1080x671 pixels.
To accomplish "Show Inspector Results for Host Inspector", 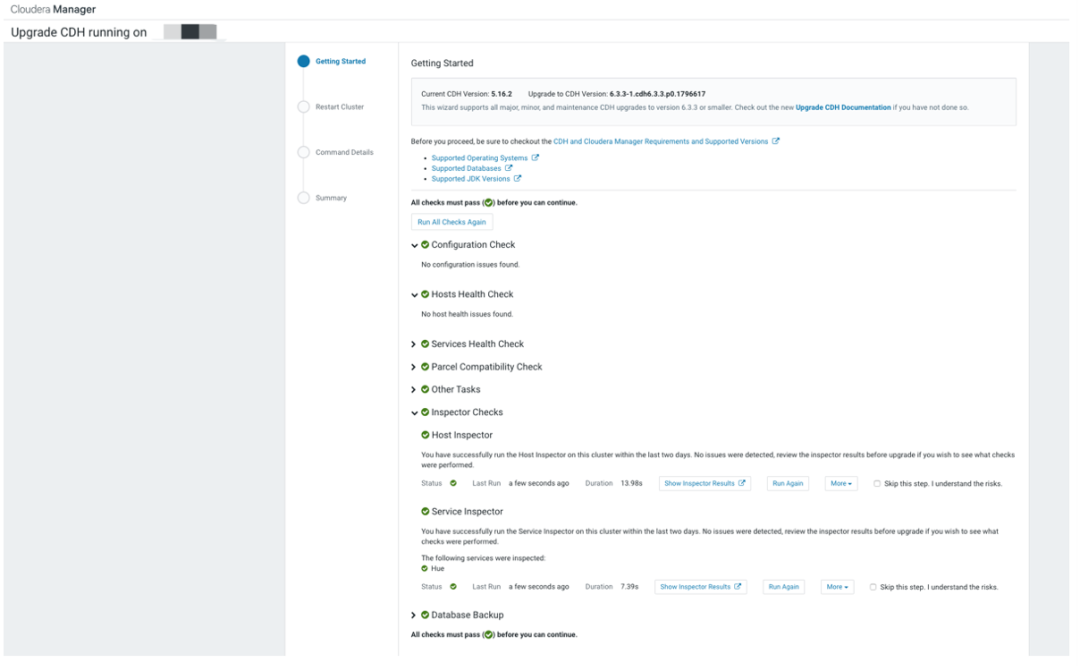I will (705, 484).
